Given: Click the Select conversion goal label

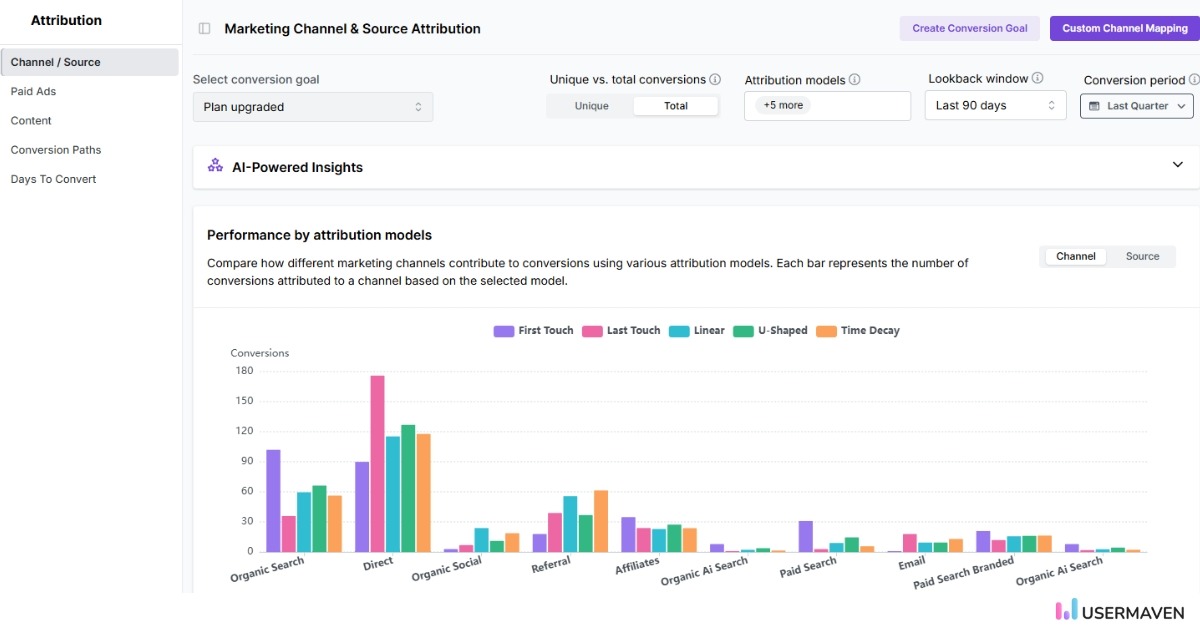Looking at the screenshot, I should click(256, 79).
